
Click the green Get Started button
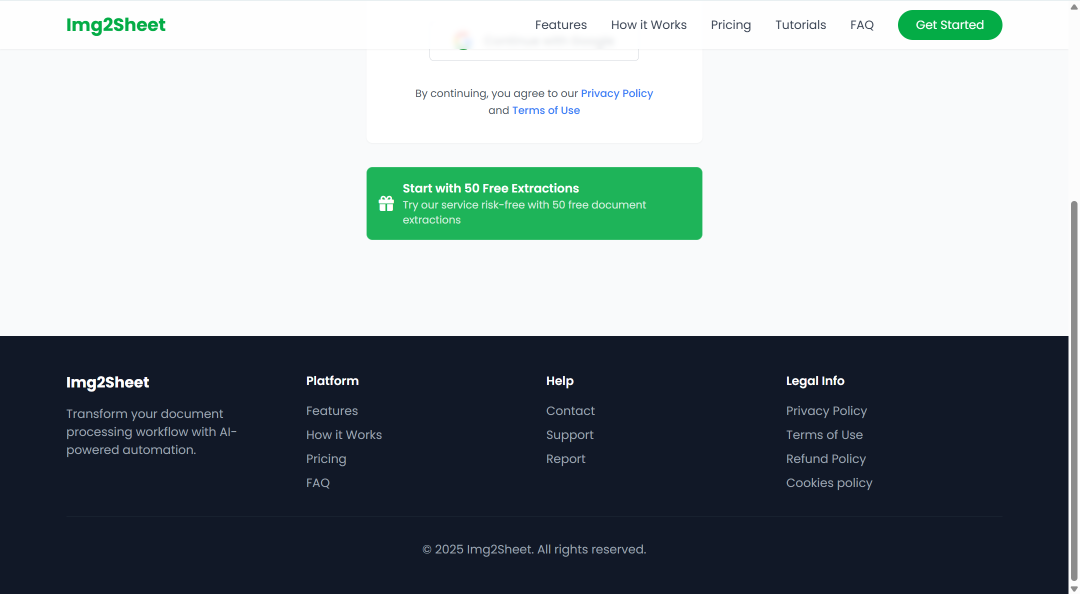pos(950,25)
